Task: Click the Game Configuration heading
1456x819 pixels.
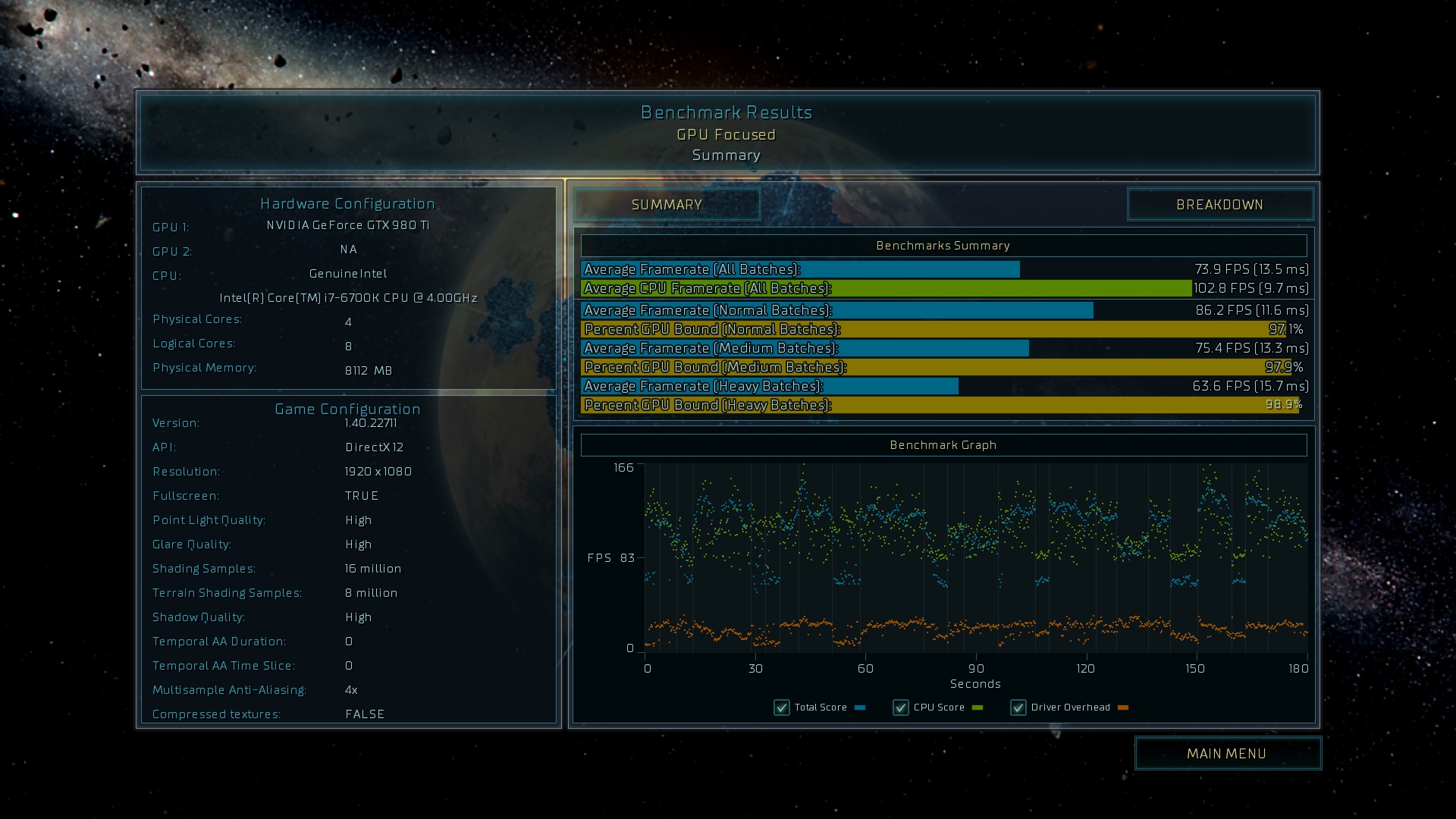Action: point(347,409)
